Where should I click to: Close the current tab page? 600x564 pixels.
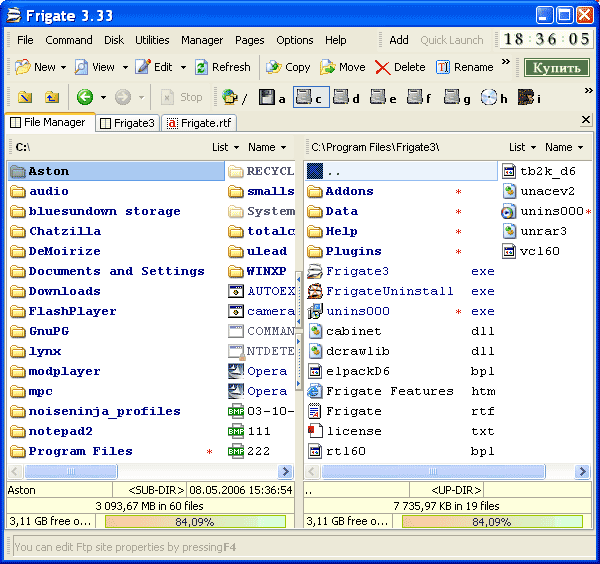coord(585,120)
